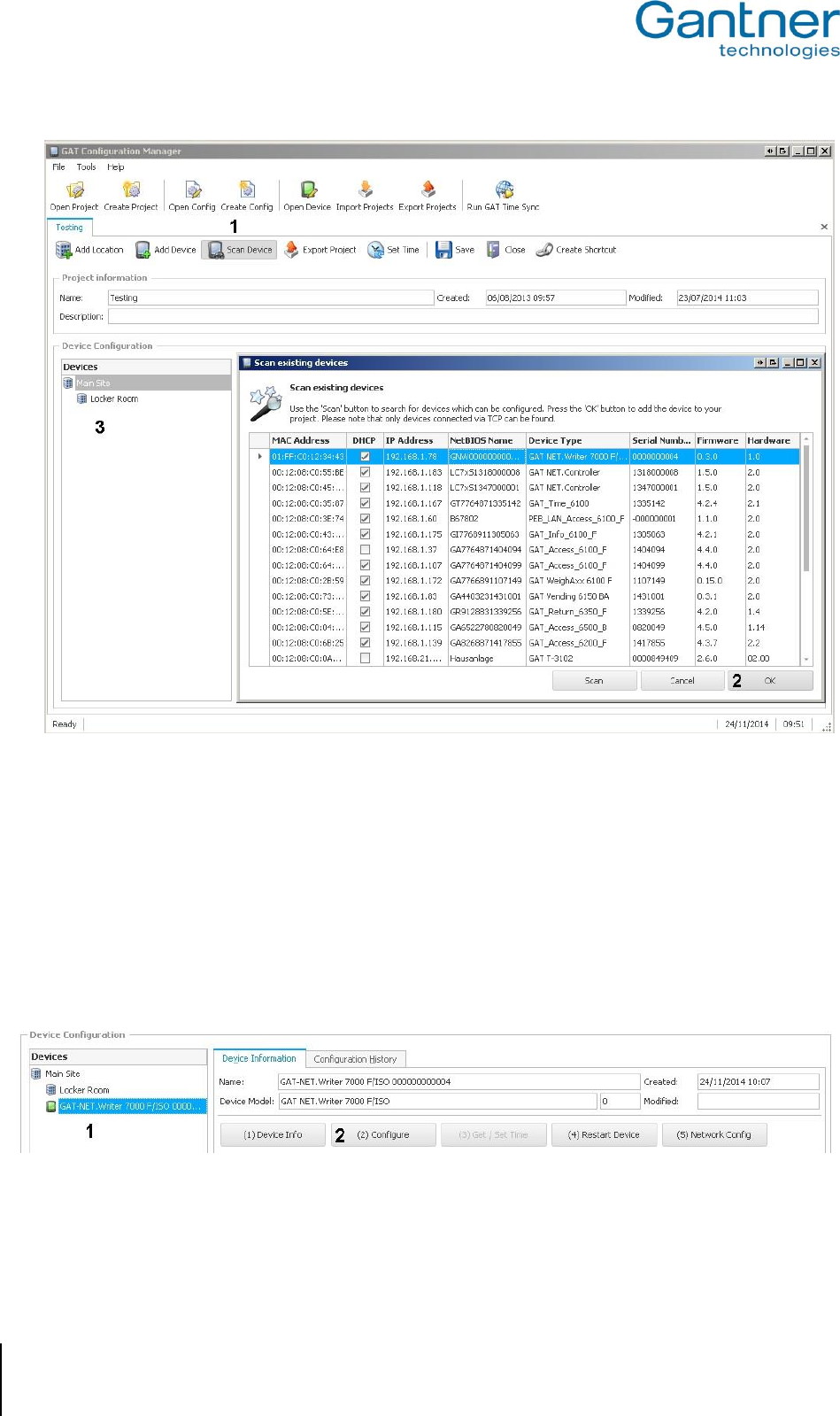
Task: Click the Export Projects toolbar icon
Action: (428, 190)
